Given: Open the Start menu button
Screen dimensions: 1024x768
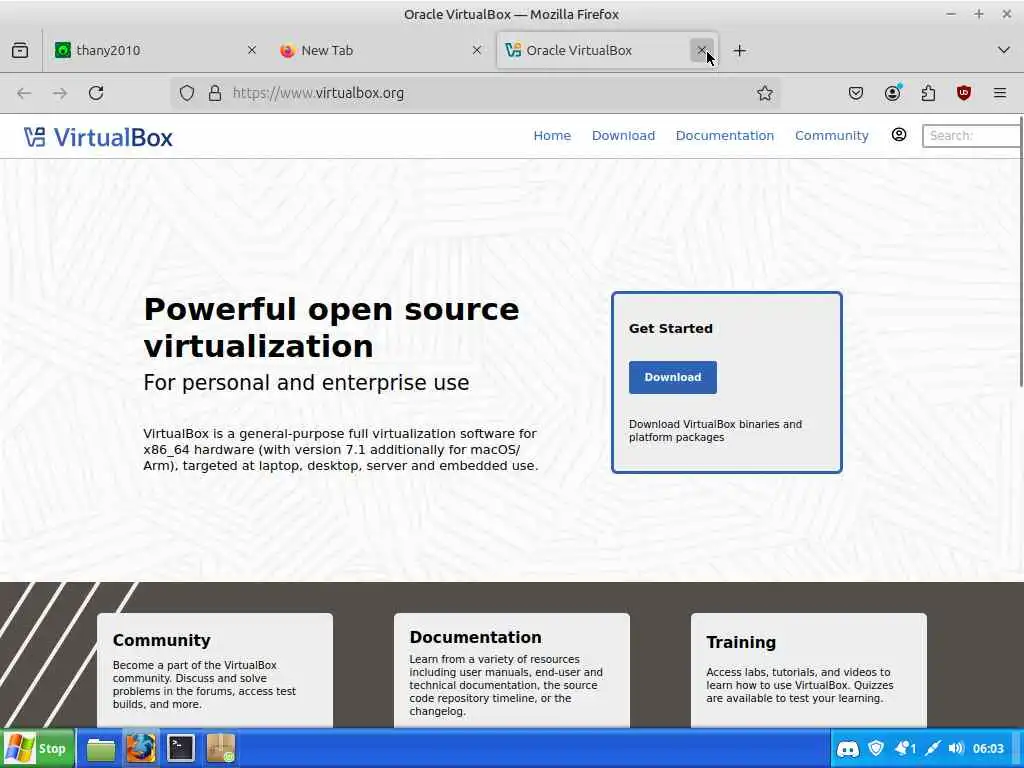Looking at the screenshot, I should [x=37, y=748].
